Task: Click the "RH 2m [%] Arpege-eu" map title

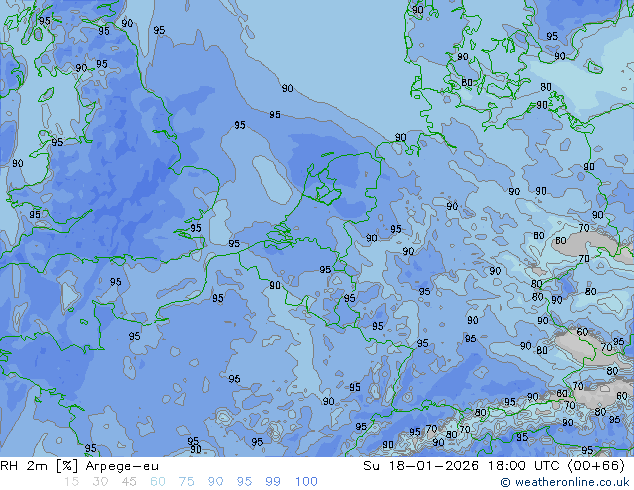Action: (x=79, y=466)
